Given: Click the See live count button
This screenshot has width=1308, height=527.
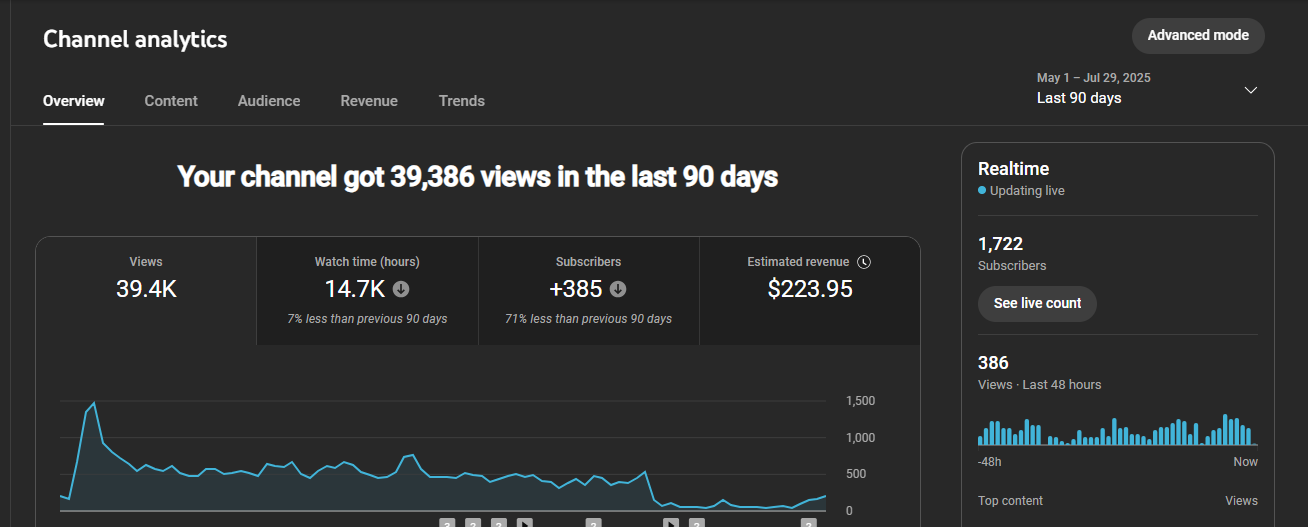Looking at the screenshot, I should (x=1037, y=303).
